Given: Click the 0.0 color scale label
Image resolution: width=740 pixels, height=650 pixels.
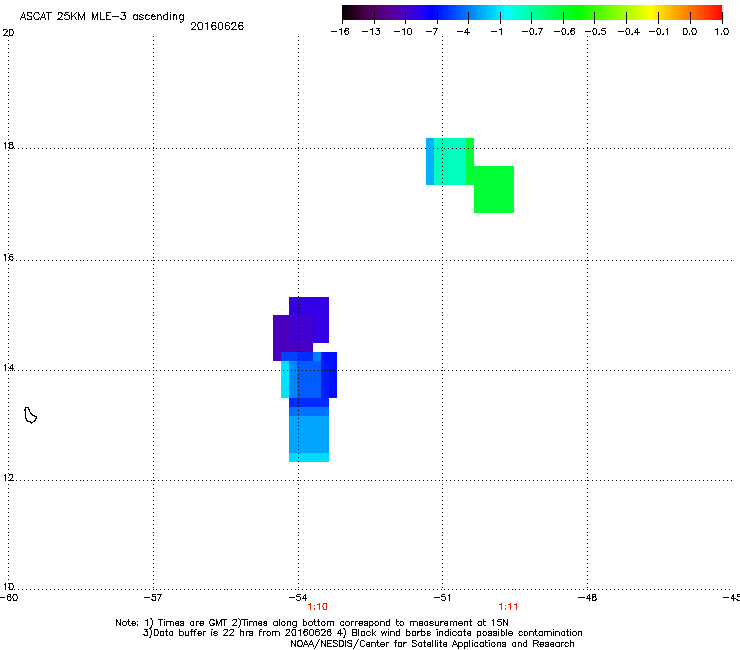Looking at the screenshot, I should [690, 32].
